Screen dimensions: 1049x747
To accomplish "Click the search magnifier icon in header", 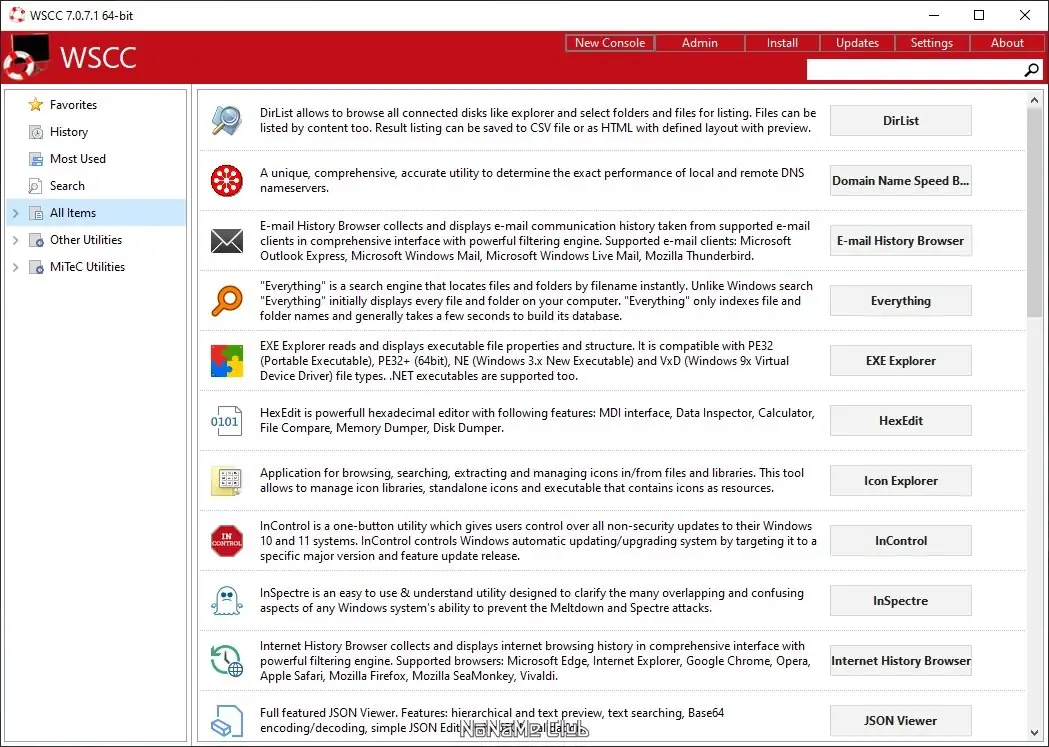I will point(1032,70).
